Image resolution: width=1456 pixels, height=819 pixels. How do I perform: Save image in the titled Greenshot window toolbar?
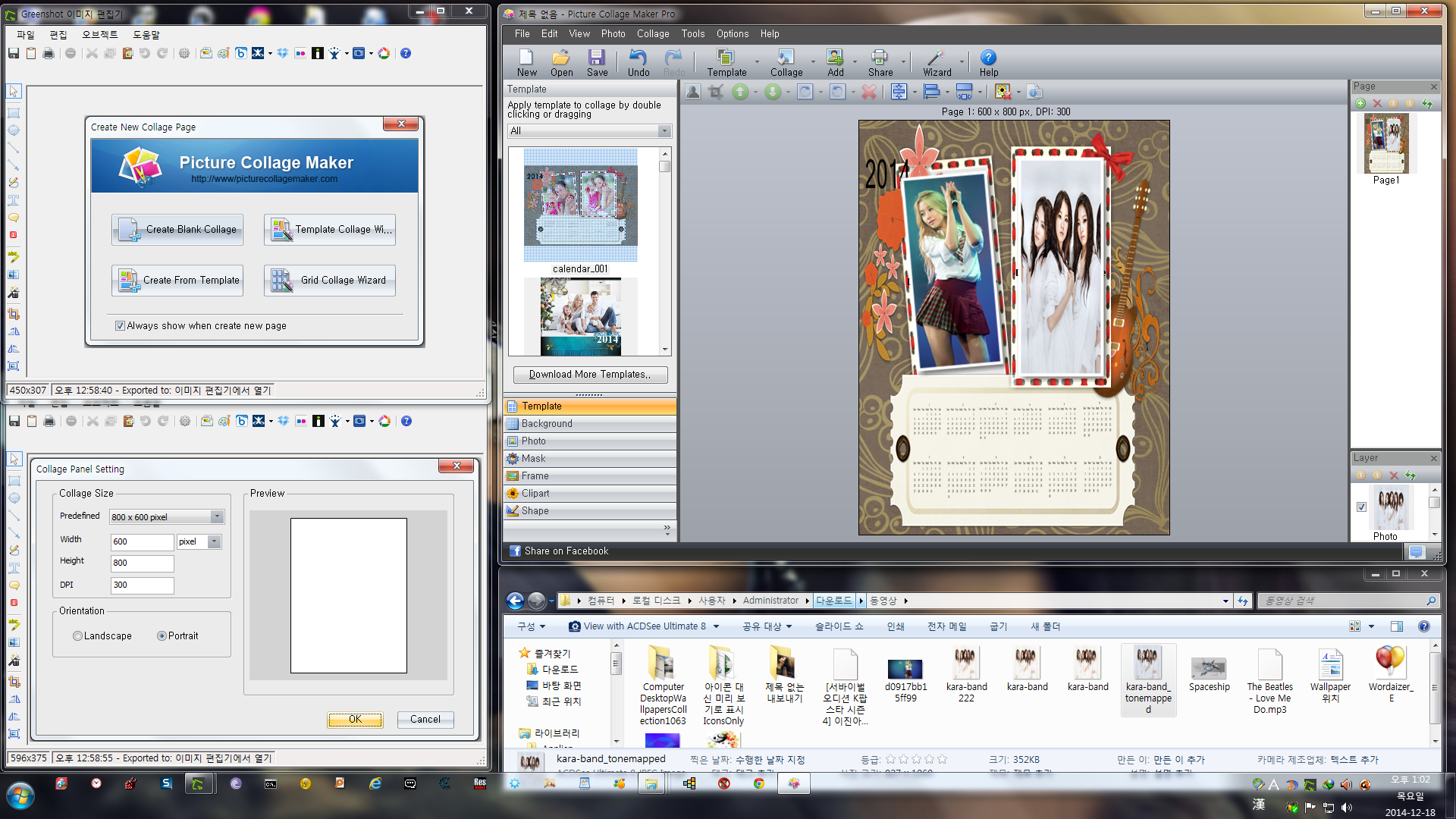point(14,53)
